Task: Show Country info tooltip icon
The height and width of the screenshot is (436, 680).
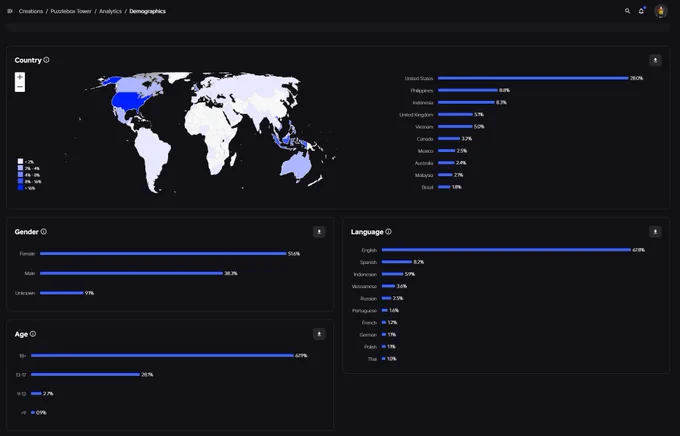Action: 46,60
